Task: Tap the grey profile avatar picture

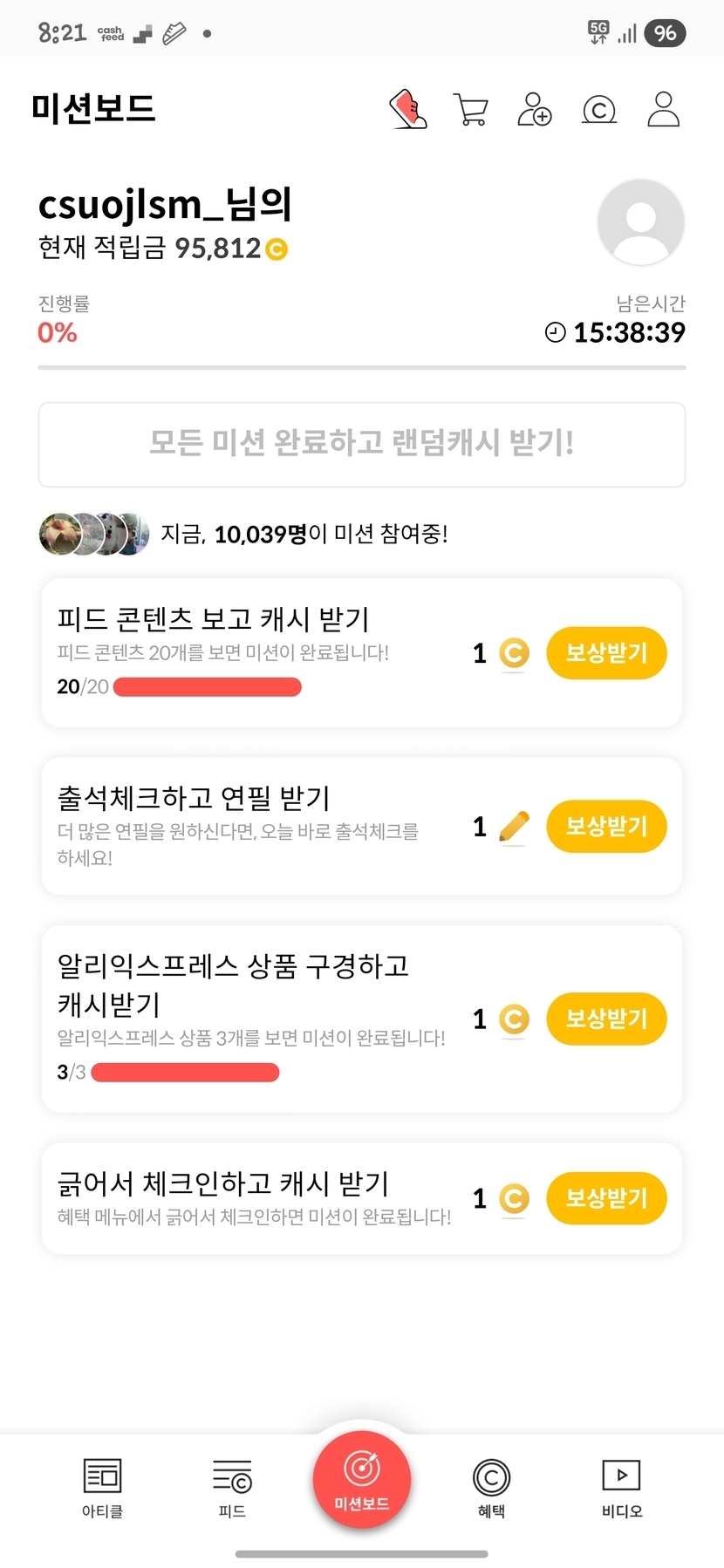Action: point(640,222)
